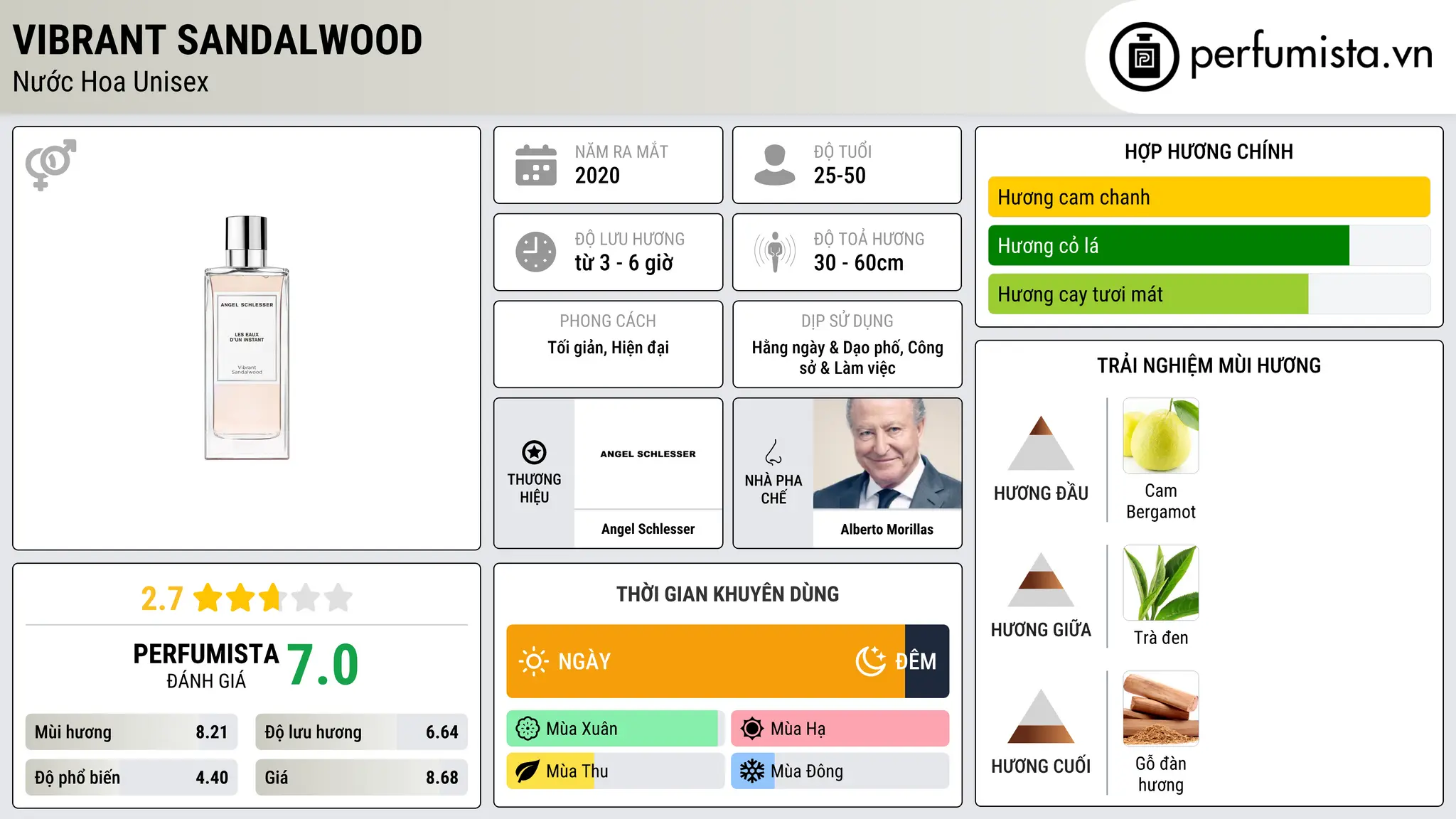The width and height of the screenshot is (1456, 819).
Task: Click the Alberto Morillas name caption
Action: point(887,529)
